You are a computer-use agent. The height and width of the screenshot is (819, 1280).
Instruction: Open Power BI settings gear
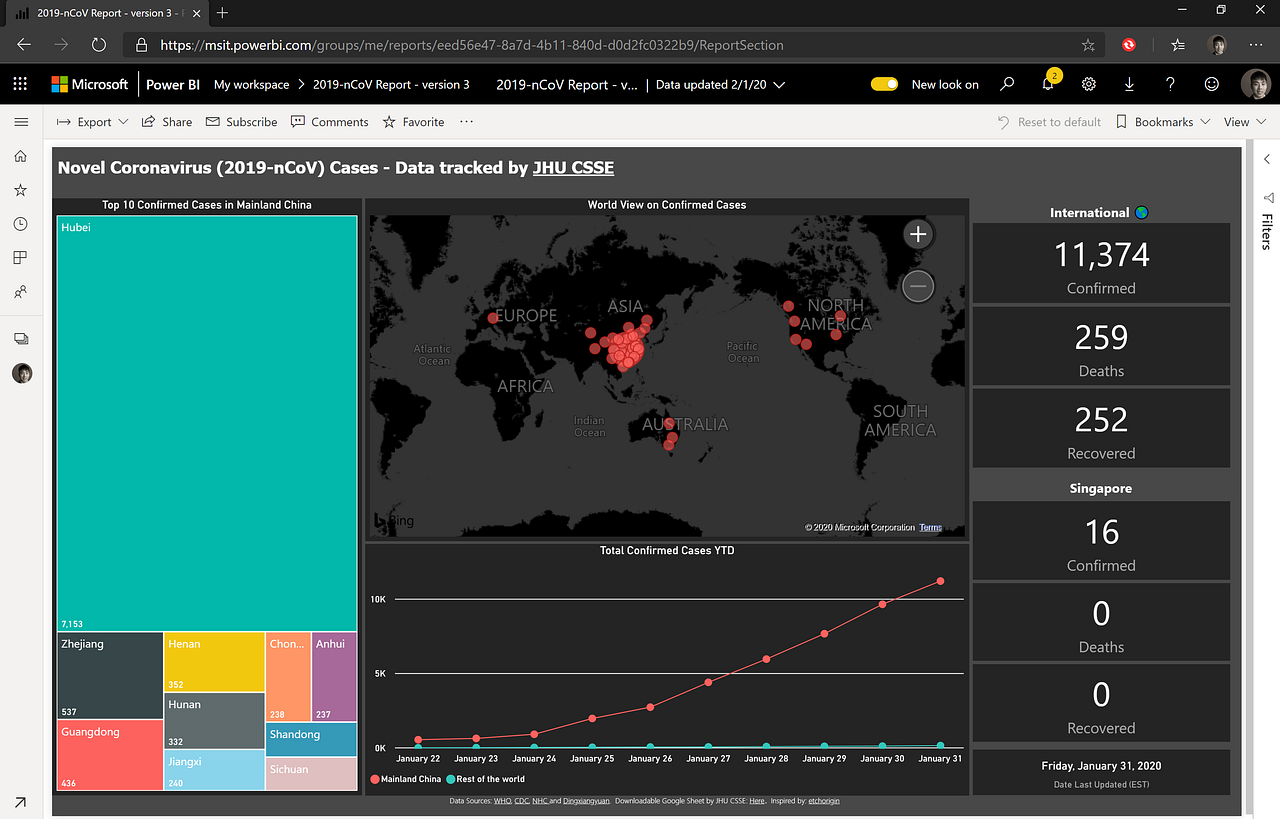click(1088, 84)
